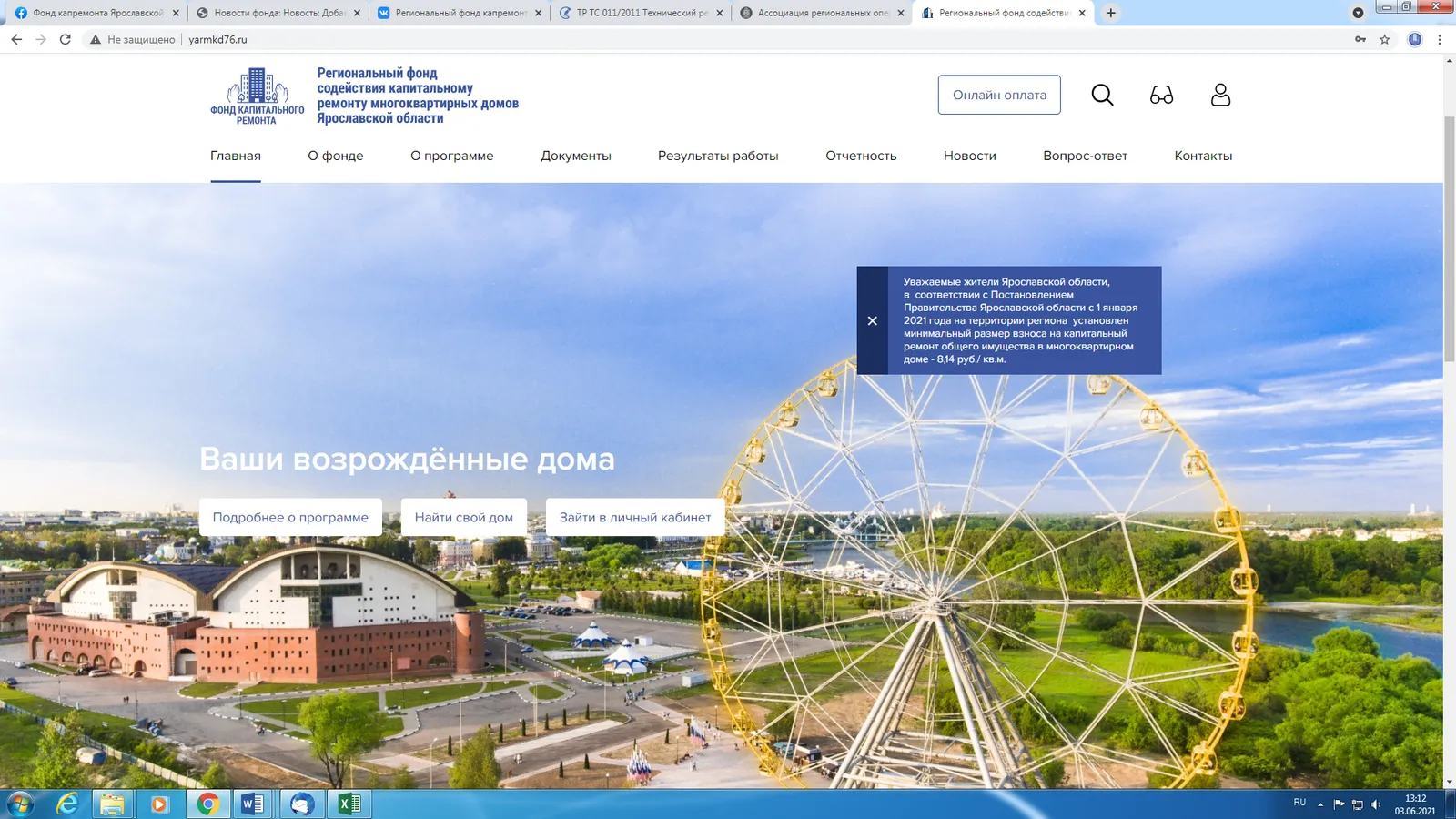Click 'Зайти в личный кабинет' button
This screenshot has width=1456, height=819.
[634, 517]
